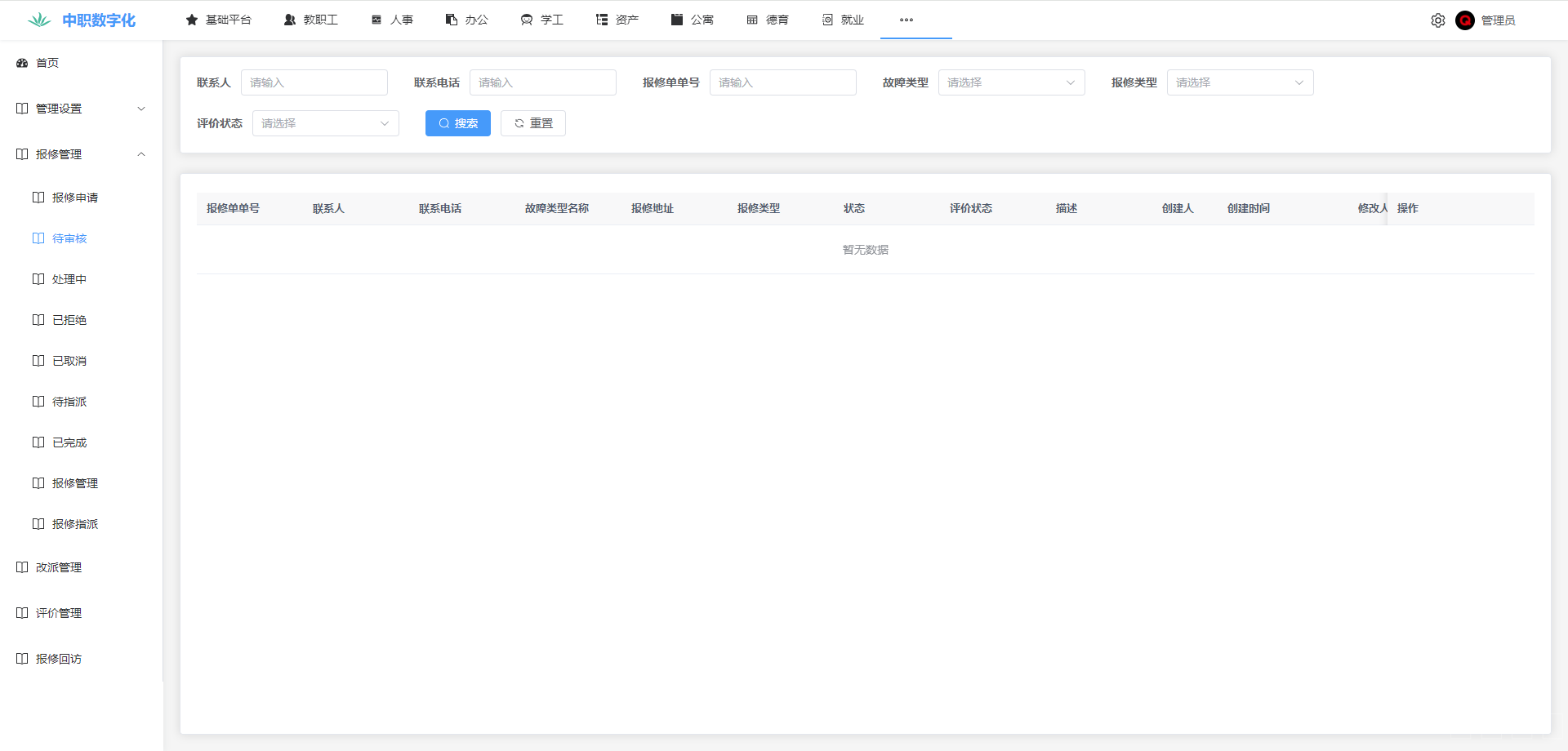This screenshot has height=751, width=1568.
Task: Click the 首页 dashboard icon
Action: tap(22, 63)
